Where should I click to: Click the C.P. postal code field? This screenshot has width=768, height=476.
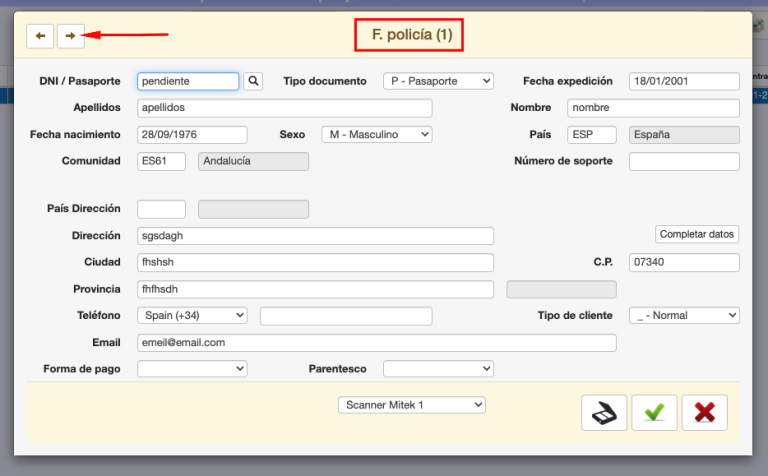pos(684,262)
